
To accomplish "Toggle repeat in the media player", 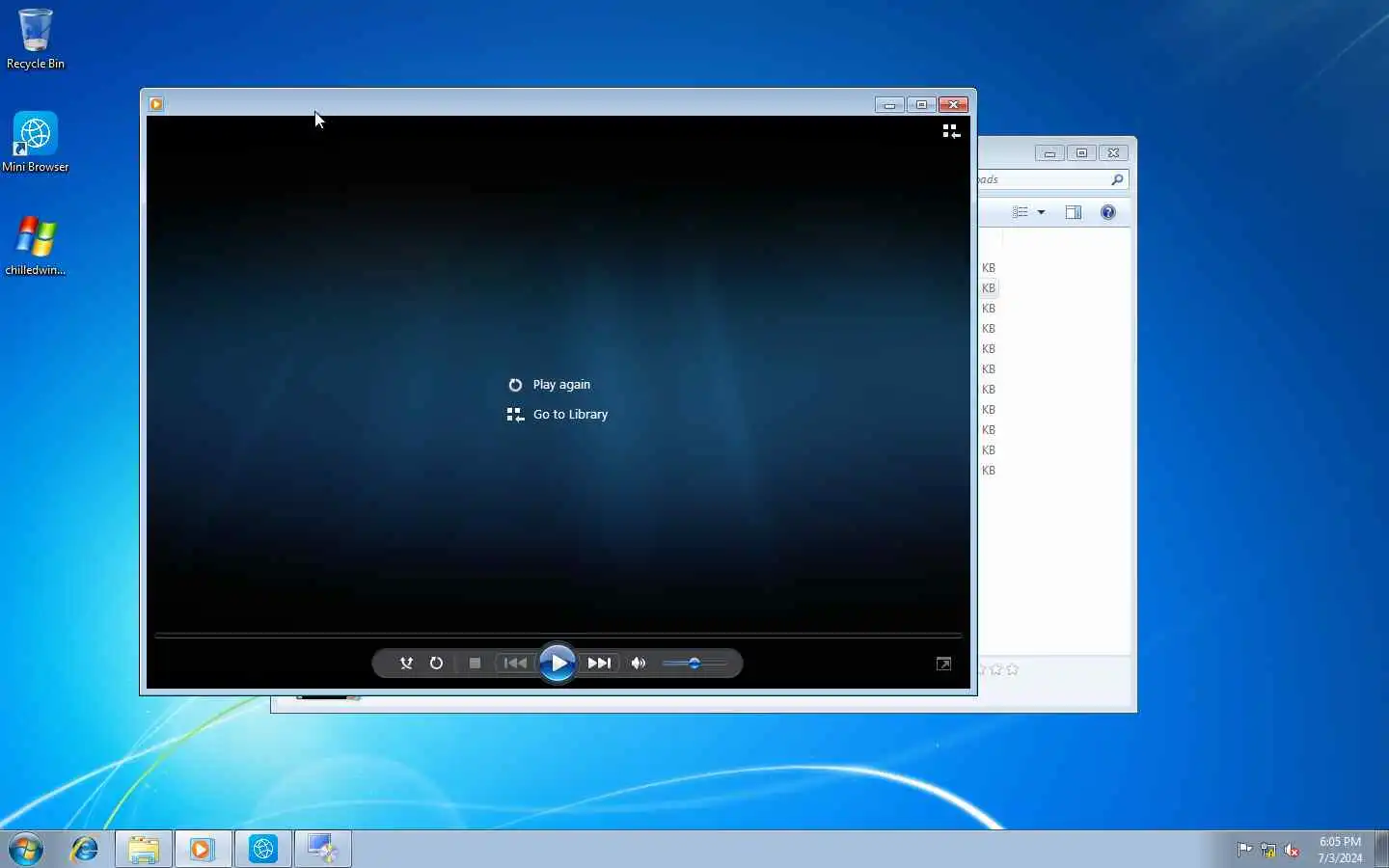I will click(436, 664).
